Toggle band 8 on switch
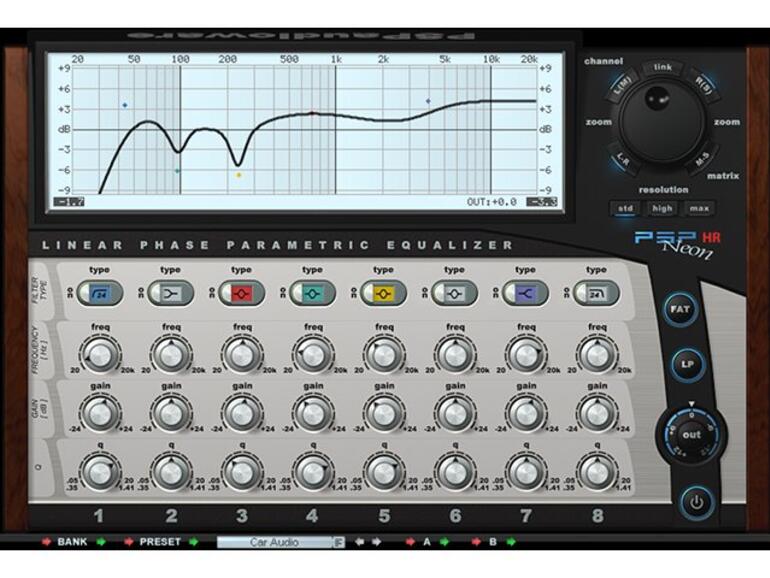Viewport: 770px width, 578px height. point(580,294)
